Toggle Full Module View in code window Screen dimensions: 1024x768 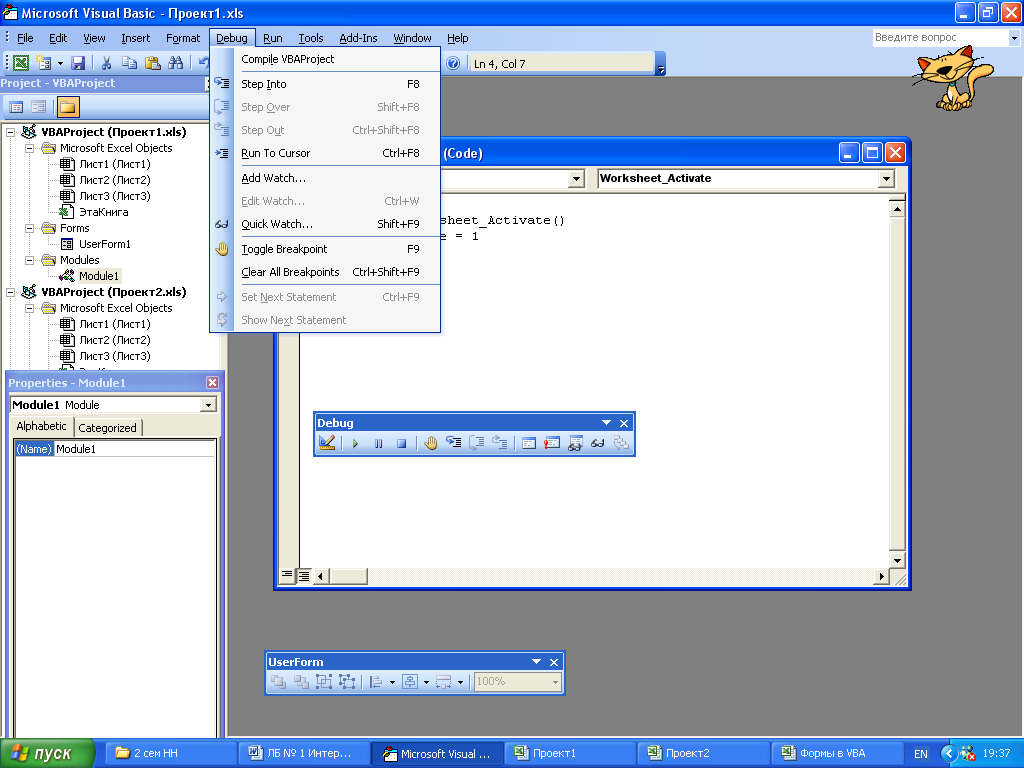click(304, 576)
